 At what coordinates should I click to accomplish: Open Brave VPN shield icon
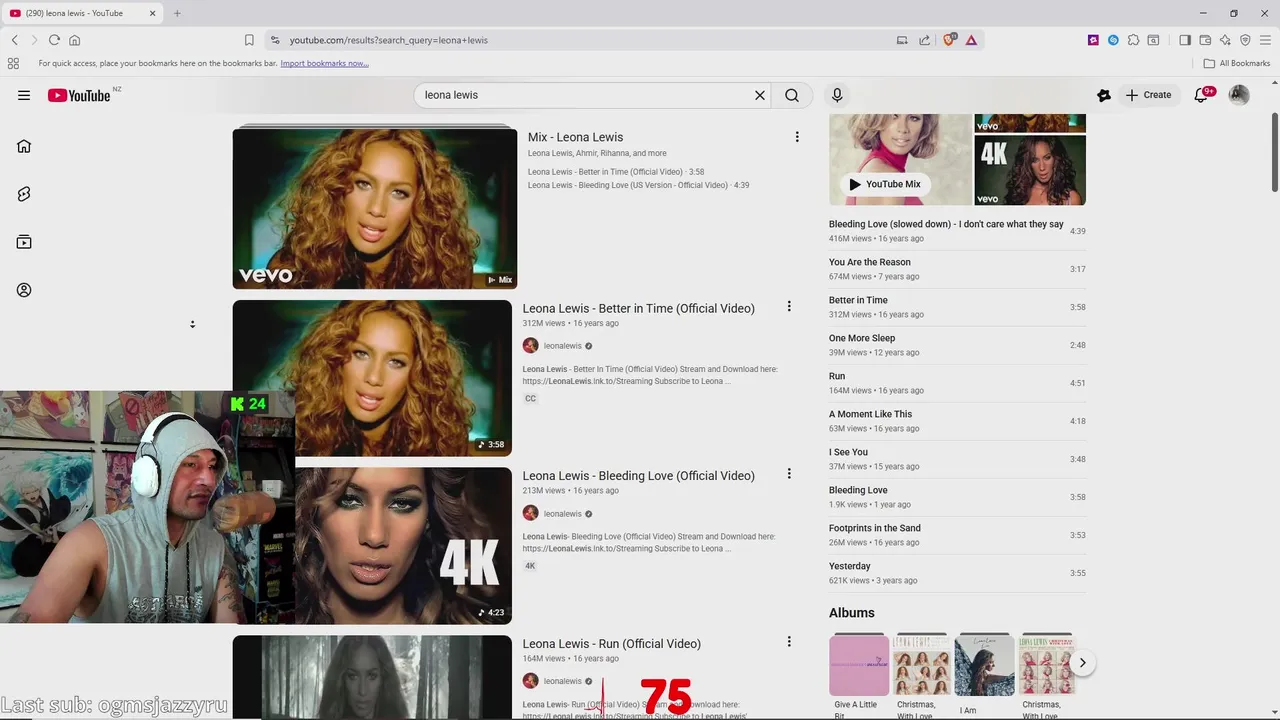click(x=1245, y=40)
